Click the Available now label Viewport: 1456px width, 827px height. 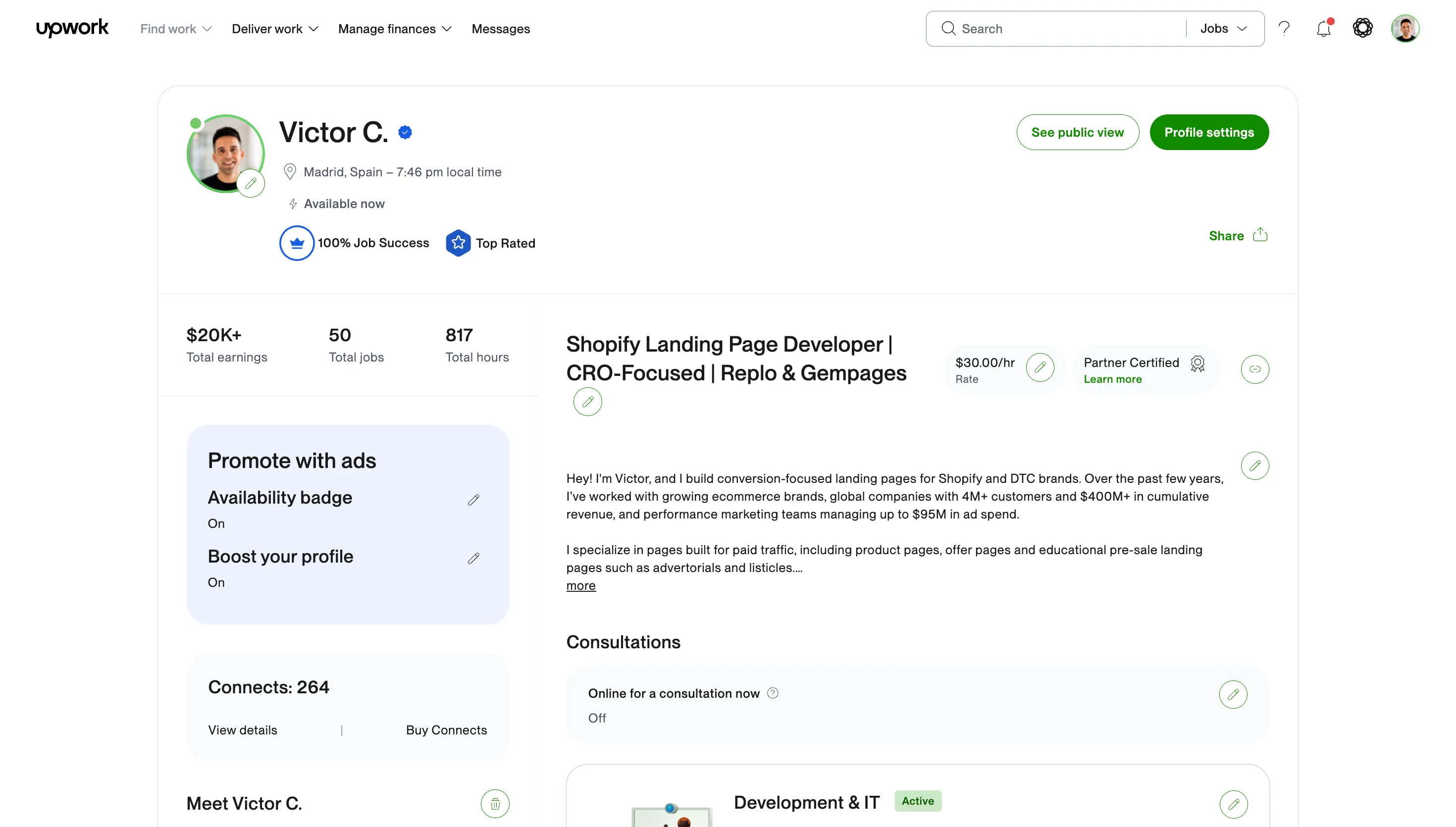(344, 204)
